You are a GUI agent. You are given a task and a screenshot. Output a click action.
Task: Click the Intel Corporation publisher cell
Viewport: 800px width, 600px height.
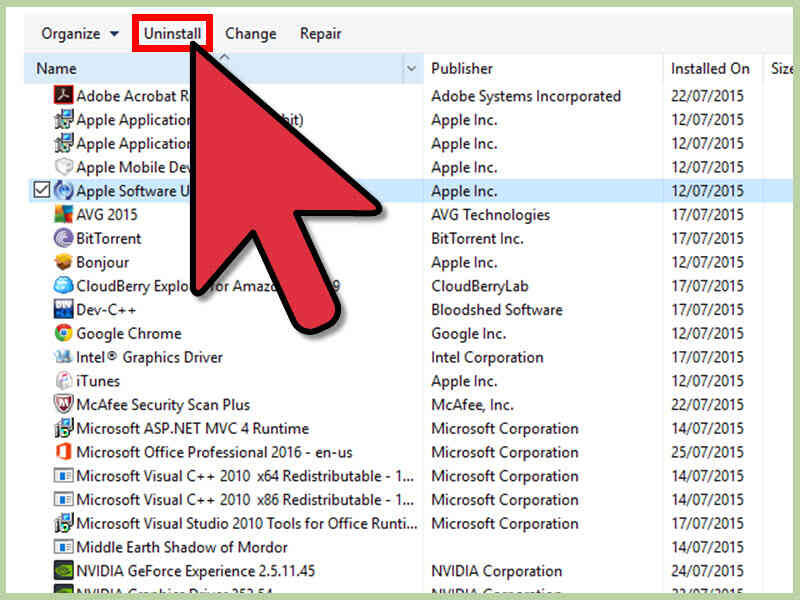(x=487, y=357)
